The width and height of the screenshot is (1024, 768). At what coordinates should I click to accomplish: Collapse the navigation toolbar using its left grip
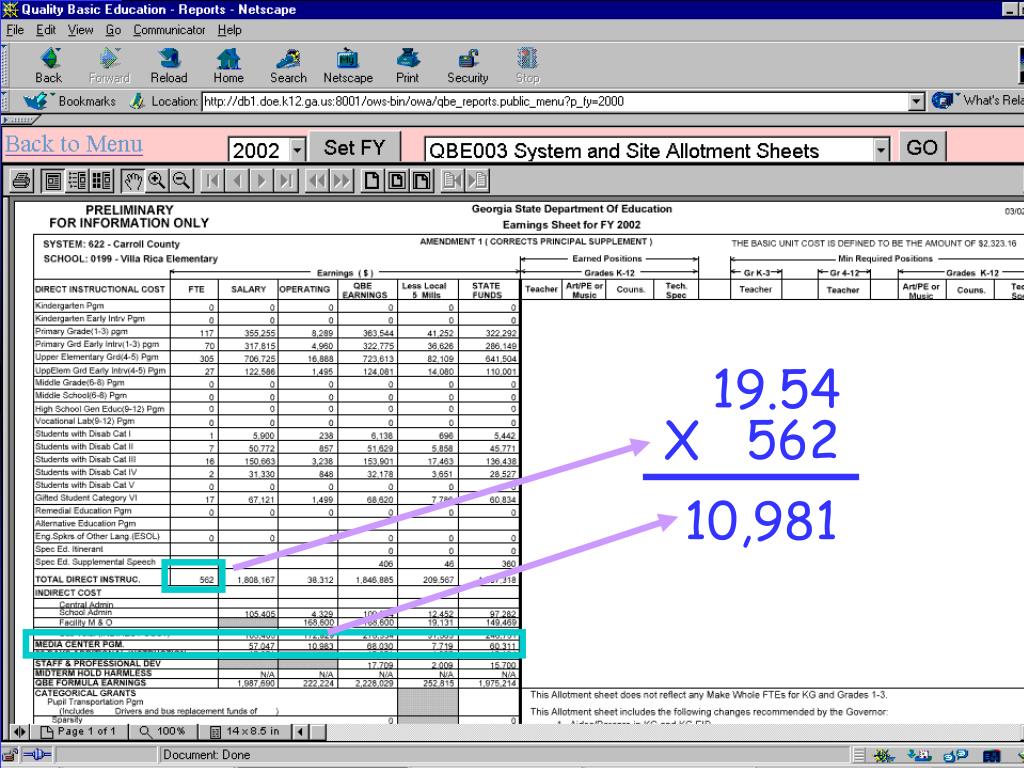(x=5, y=66)
